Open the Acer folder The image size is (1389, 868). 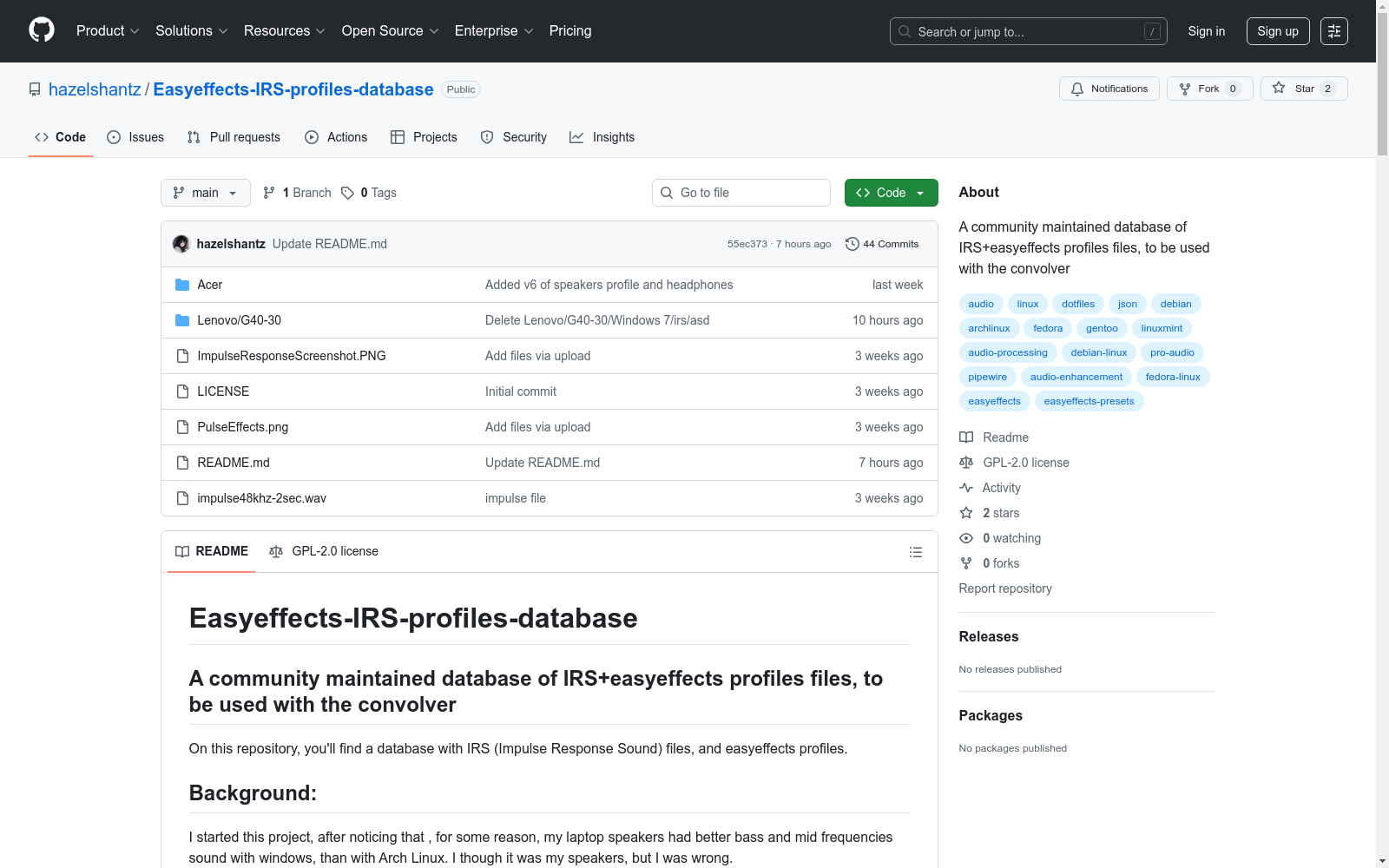pos(209,284)
